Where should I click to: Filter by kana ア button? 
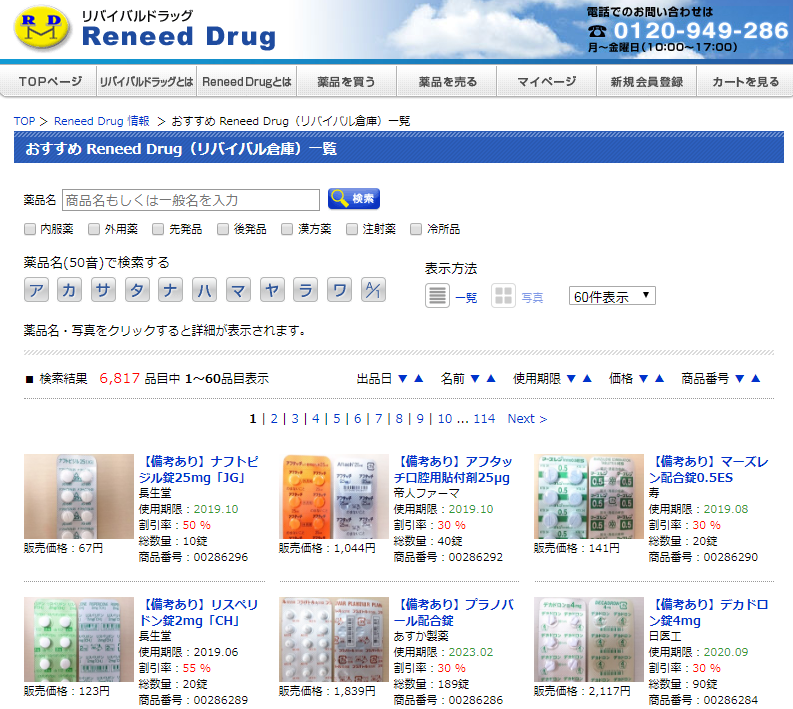[36, 290]
